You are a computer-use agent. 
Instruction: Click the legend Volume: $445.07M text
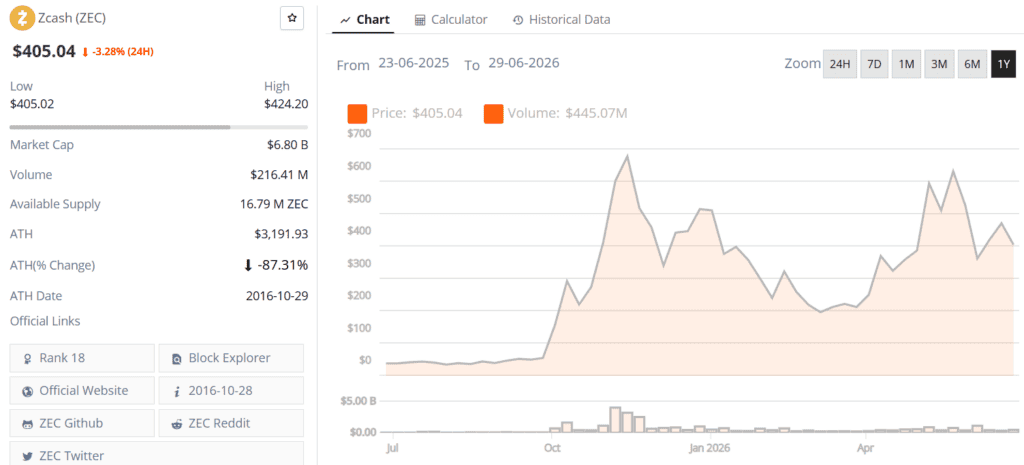pyautogui.click(x=568, y=113)
